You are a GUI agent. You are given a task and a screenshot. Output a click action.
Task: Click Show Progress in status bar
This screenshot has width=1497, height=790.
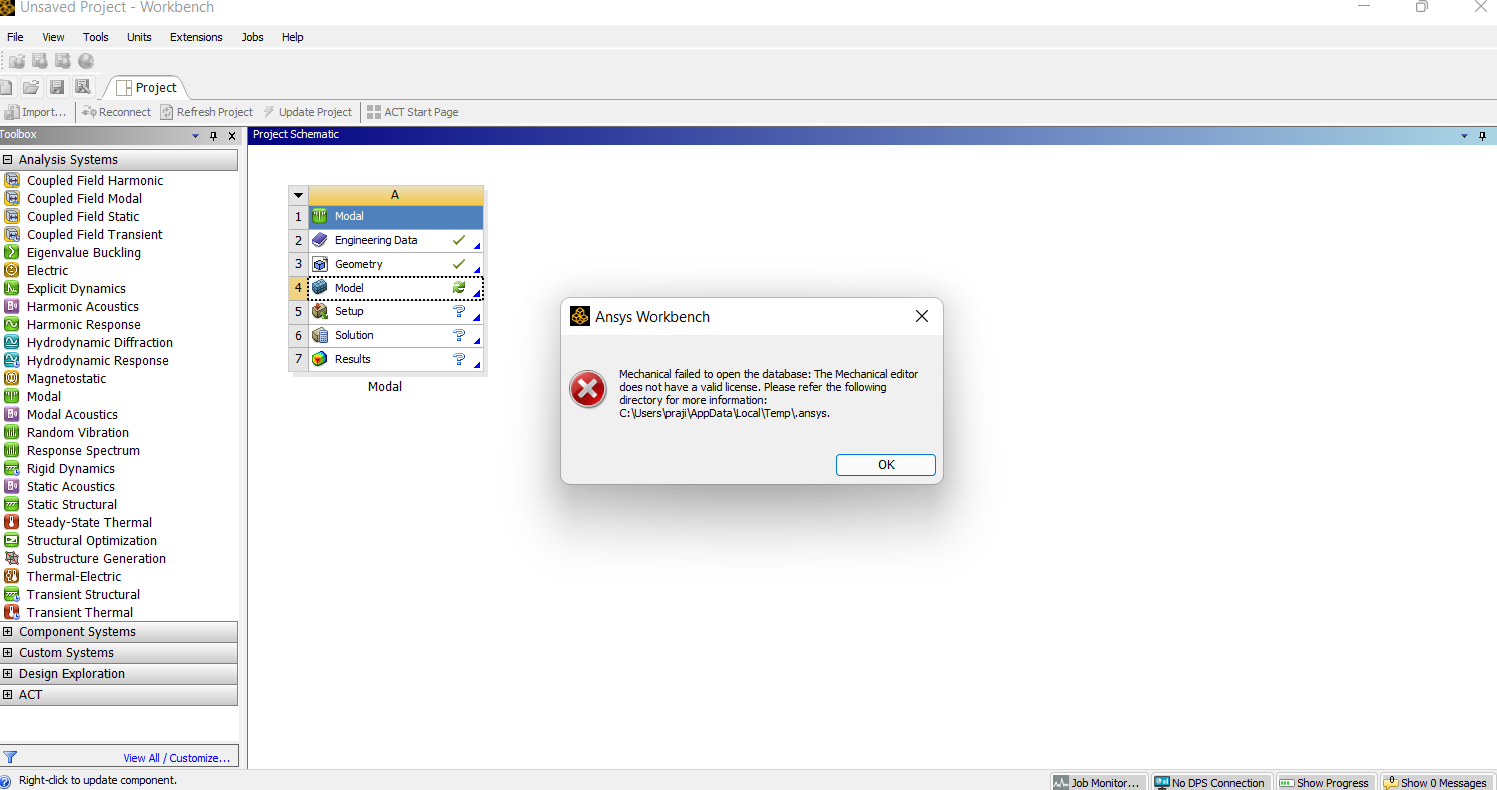click(1324, 783)
